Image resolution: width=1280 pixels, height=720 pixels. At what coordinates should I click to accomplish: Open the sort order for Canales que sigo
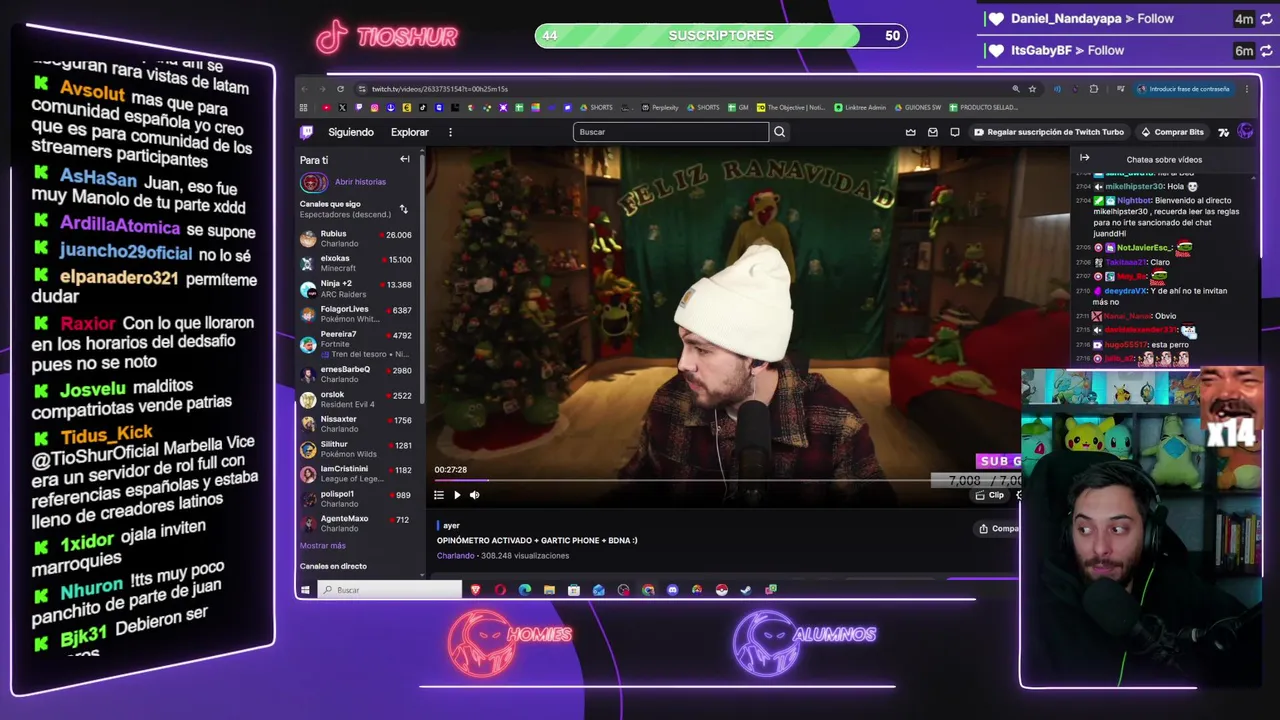coord(404,209)
